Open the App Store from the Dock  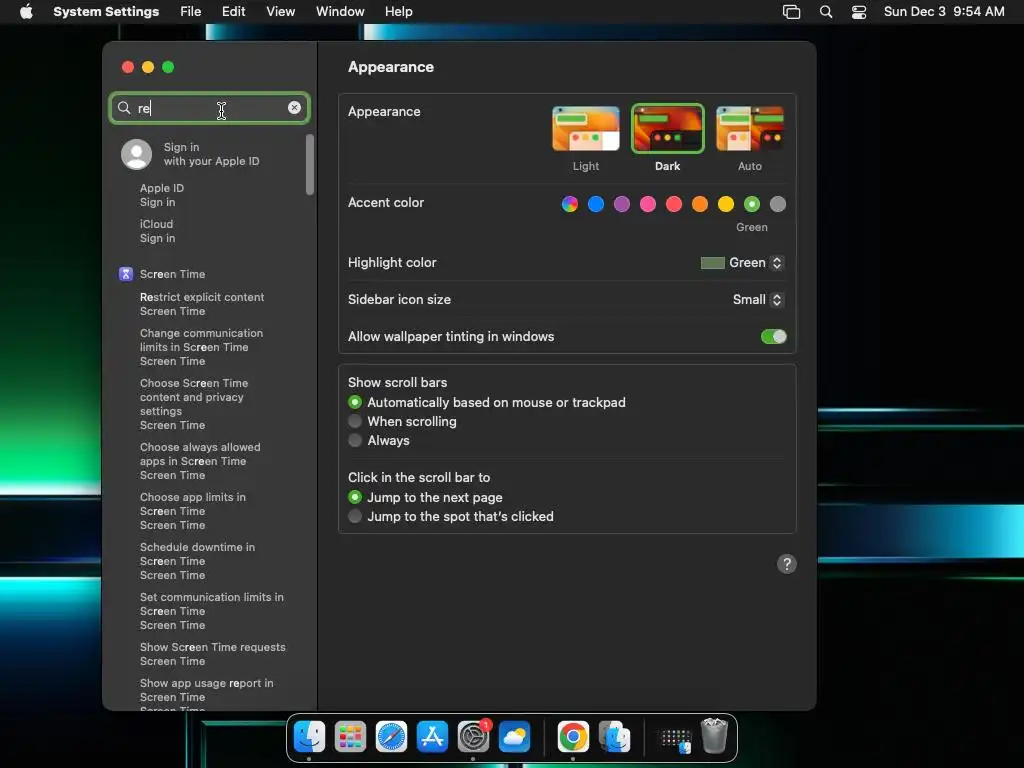(432, 737)
